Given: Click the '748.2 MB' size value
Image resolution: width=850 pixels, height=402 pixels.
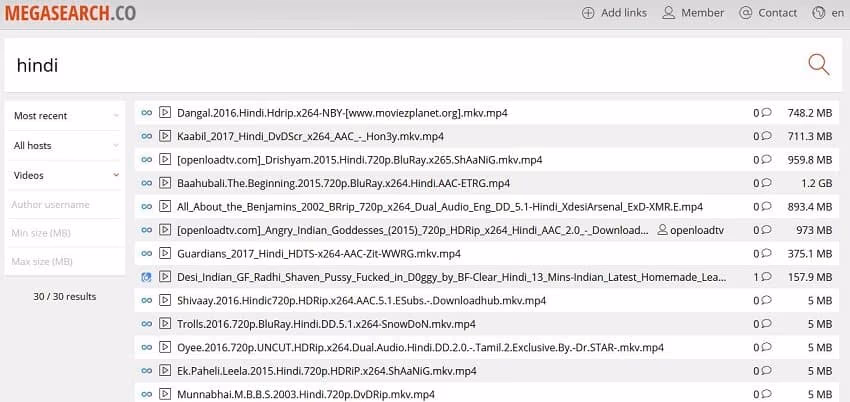Looking at the screenshot, I should [x=810, y=113].
